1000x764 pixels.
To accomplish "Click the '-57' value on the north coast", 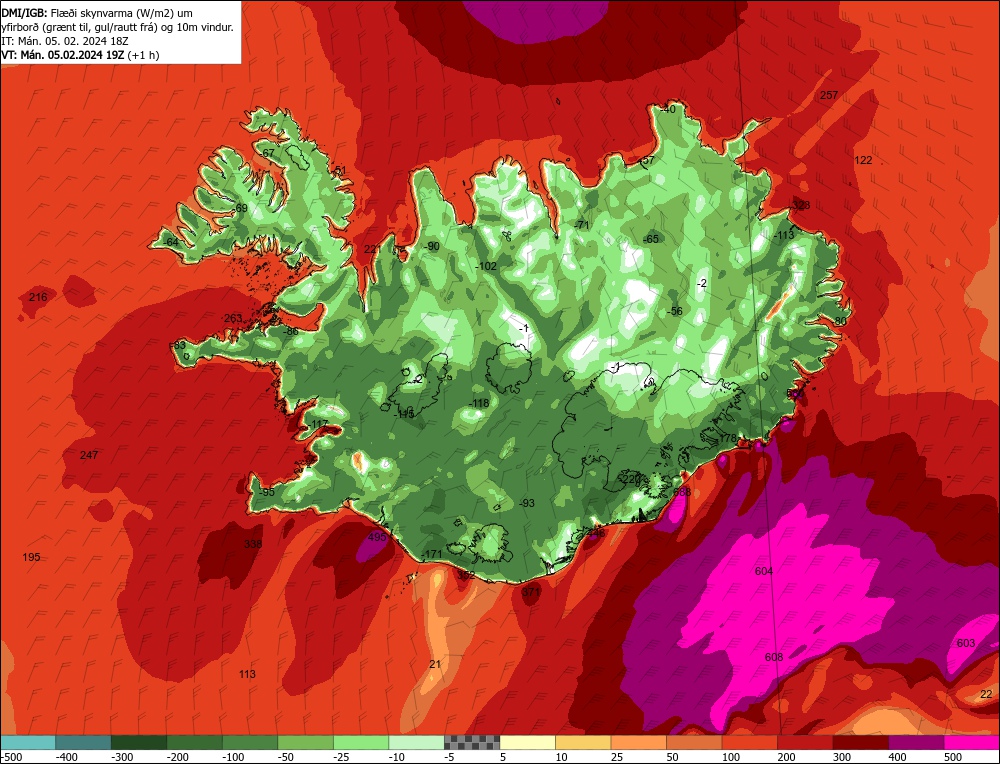I will coord(647,160).
